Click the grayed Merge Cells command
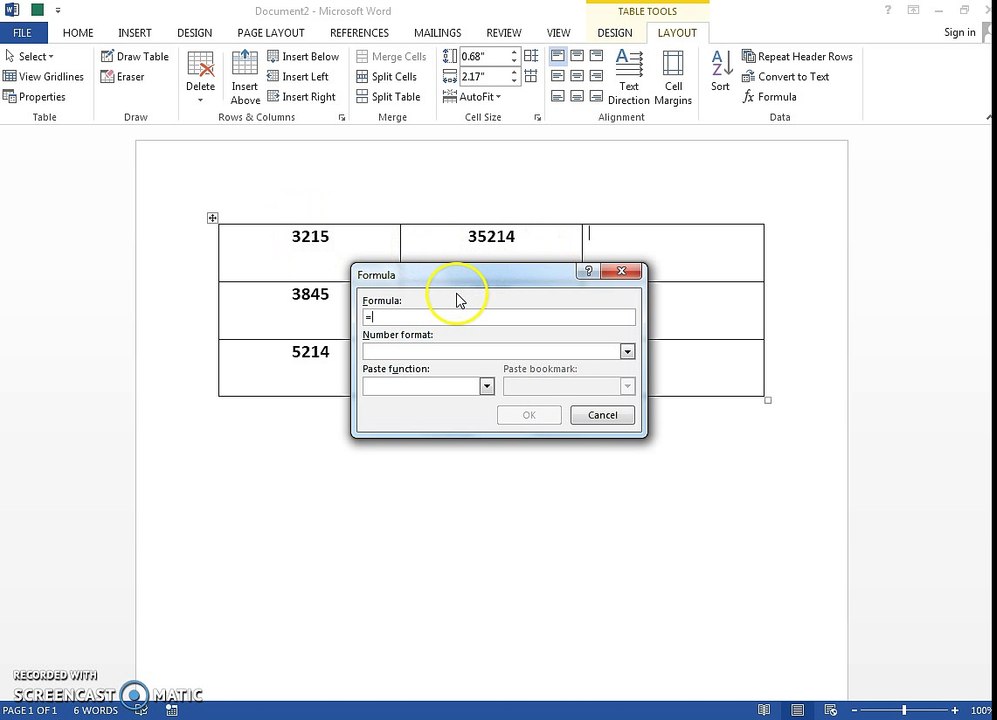Image resolution: width=997 pixels, height=720 pixels. 391,57
